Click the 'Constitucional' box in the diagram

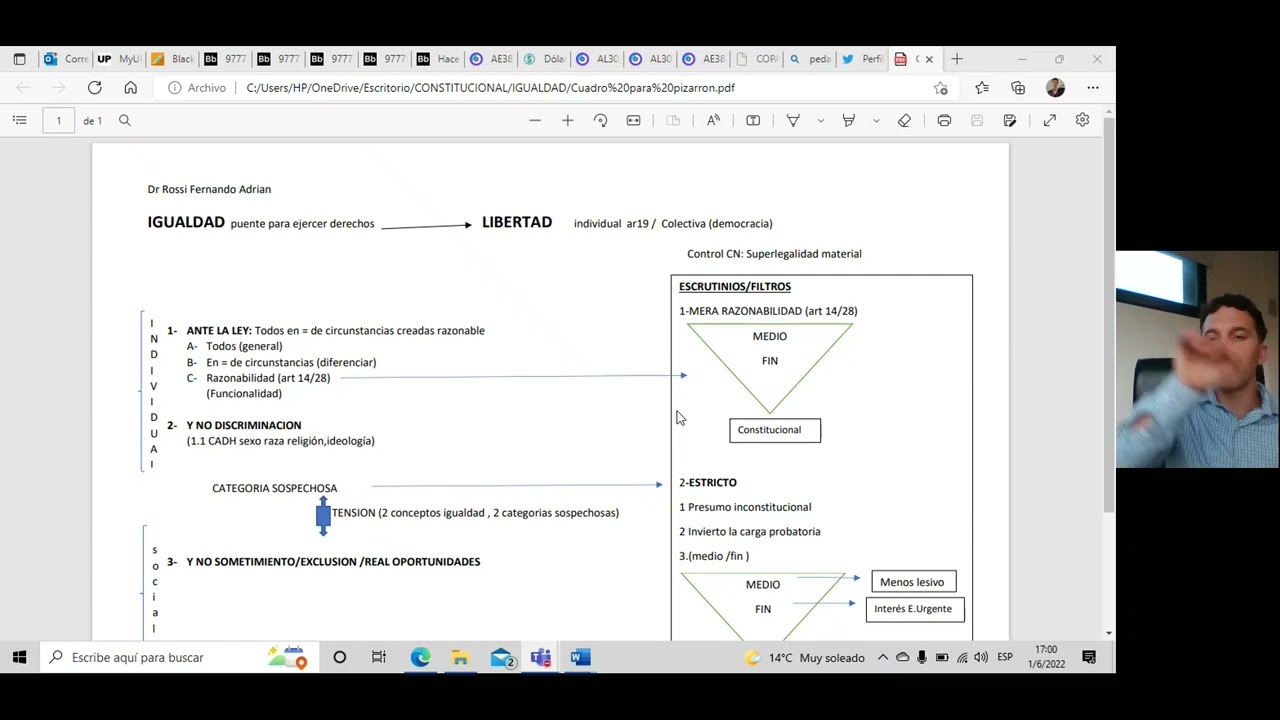tap(775, 430)
